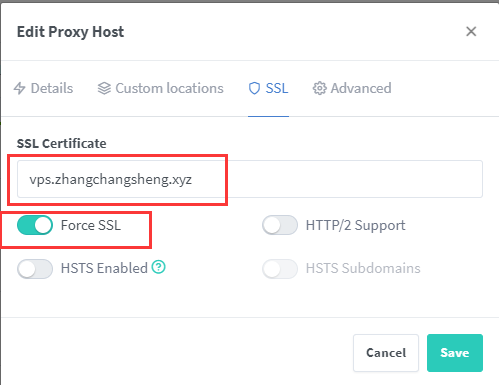Image resolution: width=499 pixels, height=385 pixels.
Task: Click the lightning bolt icon beside Details
Action: tap(19, 88)
